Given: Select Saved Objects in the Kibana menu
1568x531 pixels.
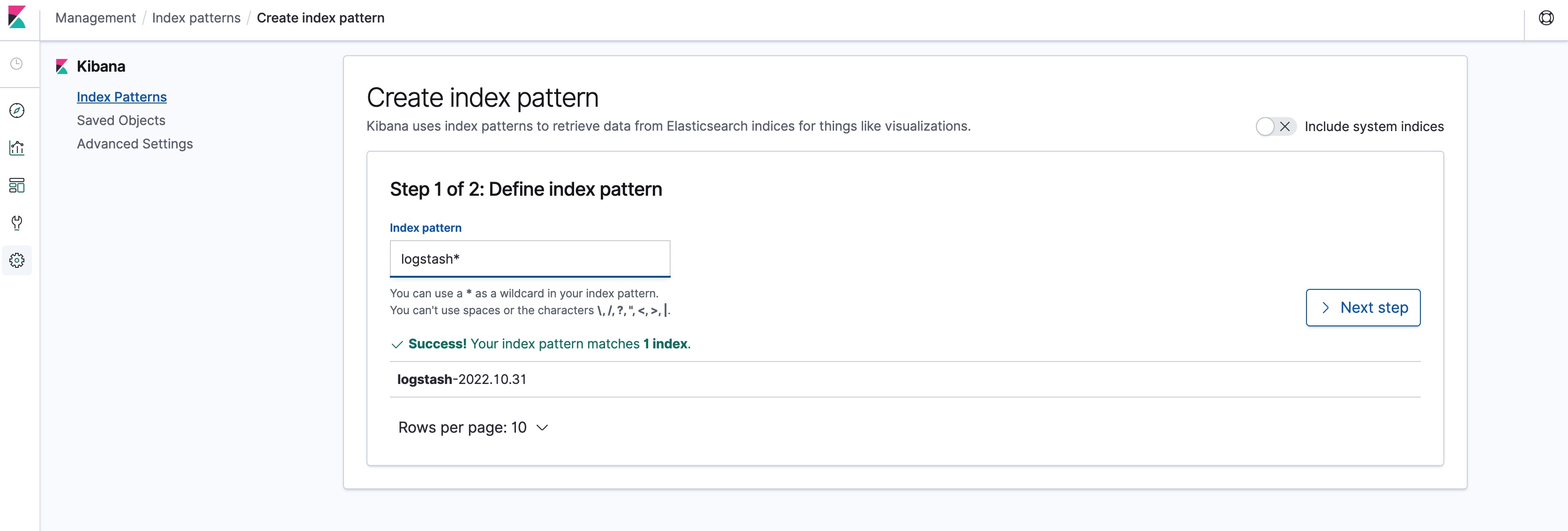Looking at the screenshot, I should [121, 120].
